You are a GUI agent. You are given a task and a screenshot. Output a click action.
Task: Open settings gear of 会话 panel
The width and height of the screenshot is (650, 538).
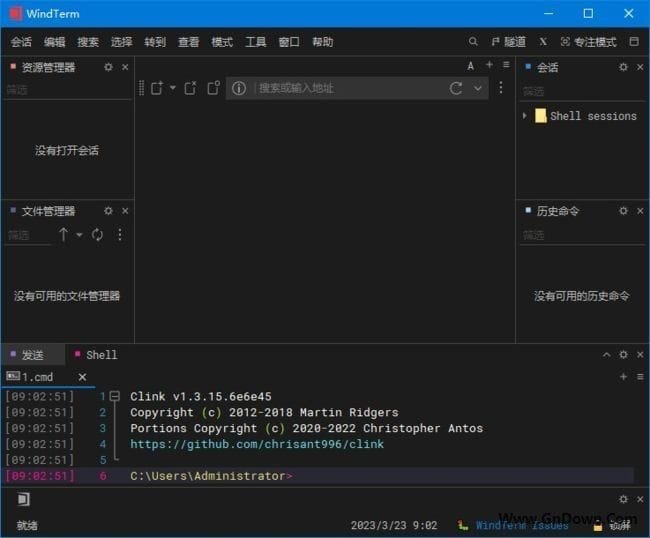click(x=623, y=67)
